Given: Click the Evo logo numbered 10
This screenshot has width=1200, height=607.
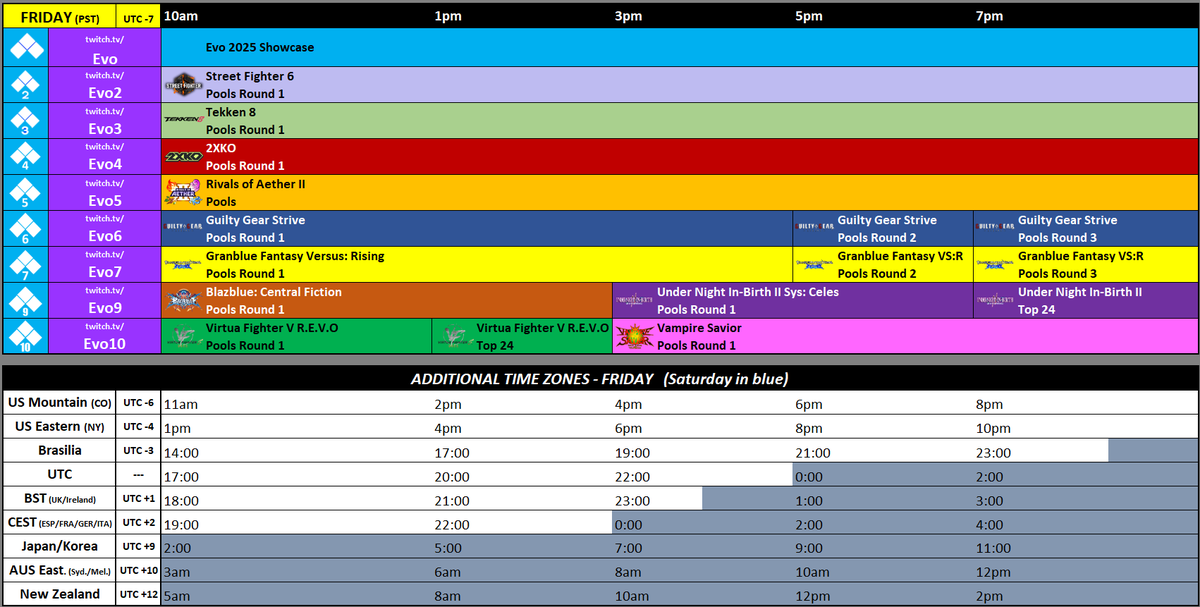Looking at the screenshot, I should pos(25,337).
